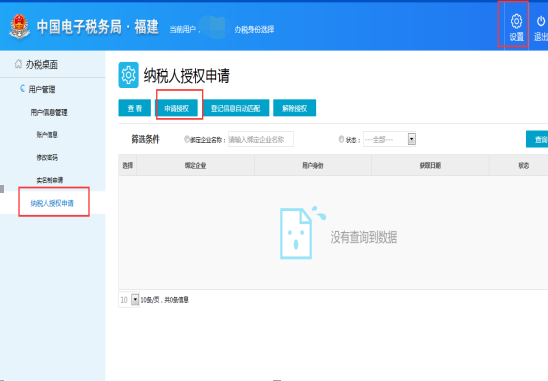Click the 申请授权 button
Screen dimensions: 548x381
(176, 108)
